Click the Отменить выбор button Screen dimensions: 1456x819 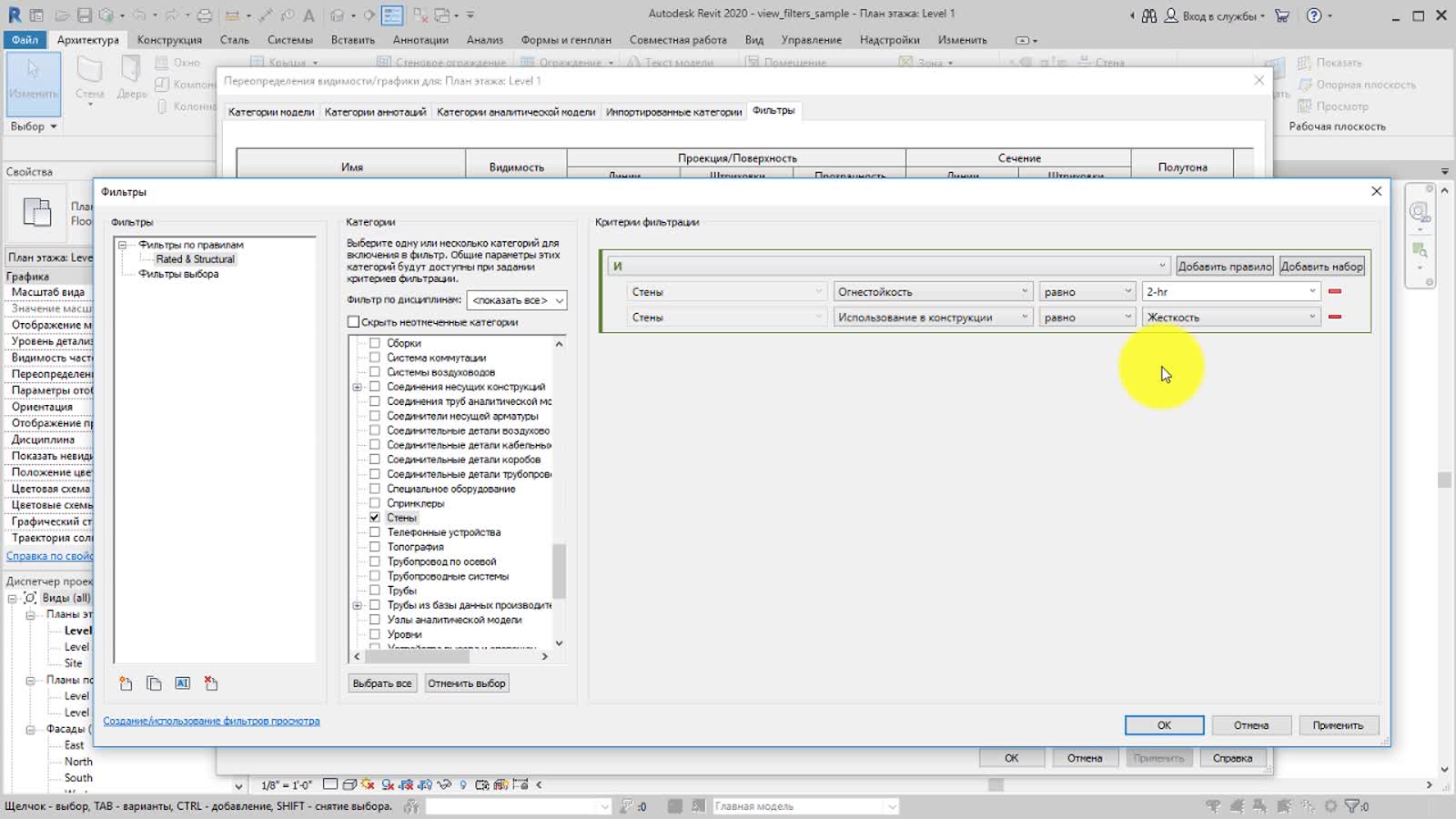coord(467,683)
